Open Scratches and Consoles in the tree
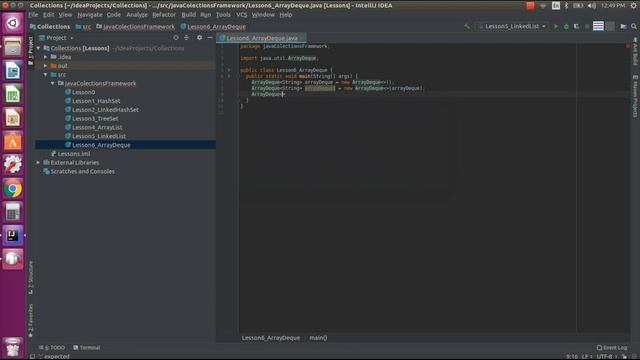Screen dimensions: 640x360 click(82, 171)
